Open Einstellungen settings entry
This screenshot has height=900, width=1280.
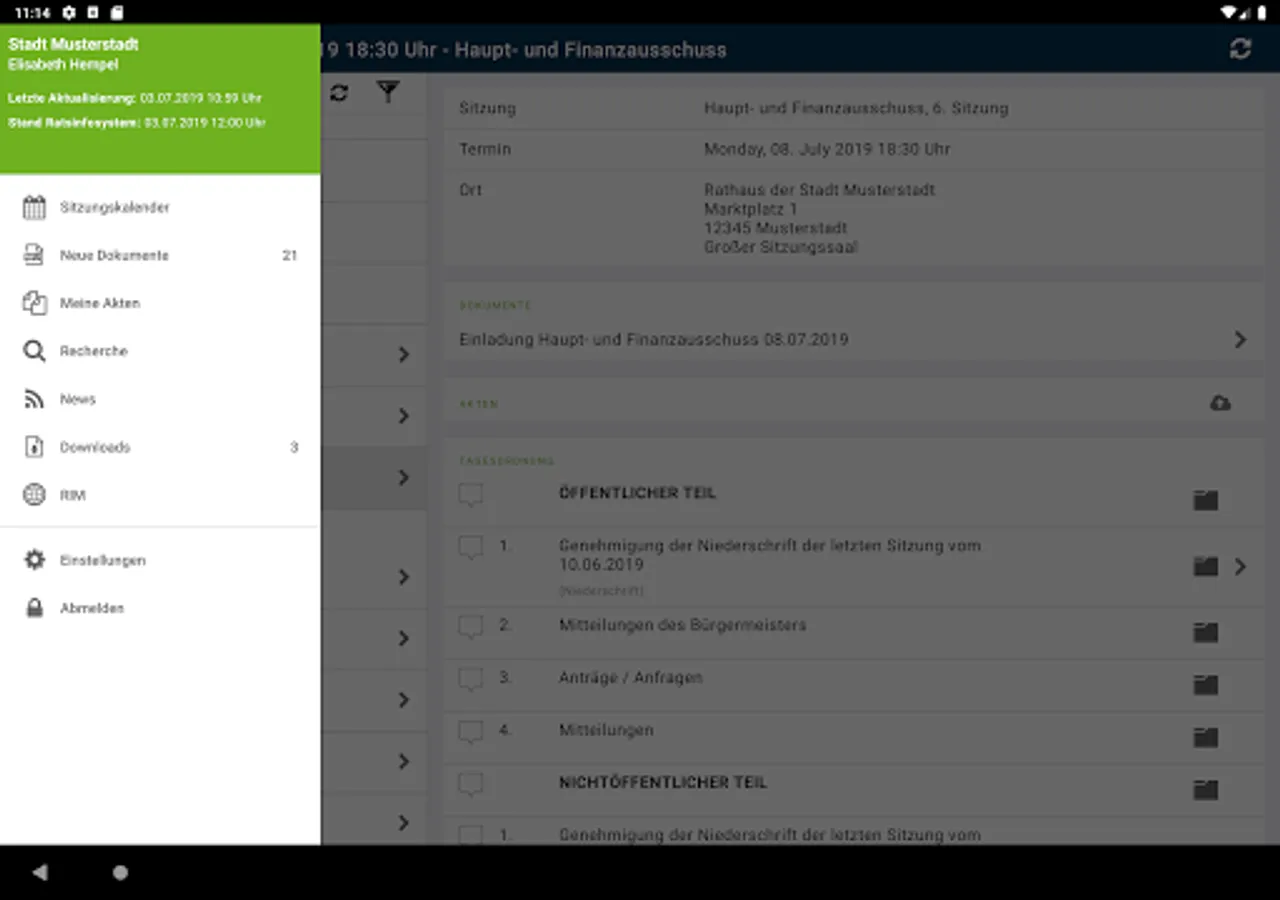coord(160,560)
